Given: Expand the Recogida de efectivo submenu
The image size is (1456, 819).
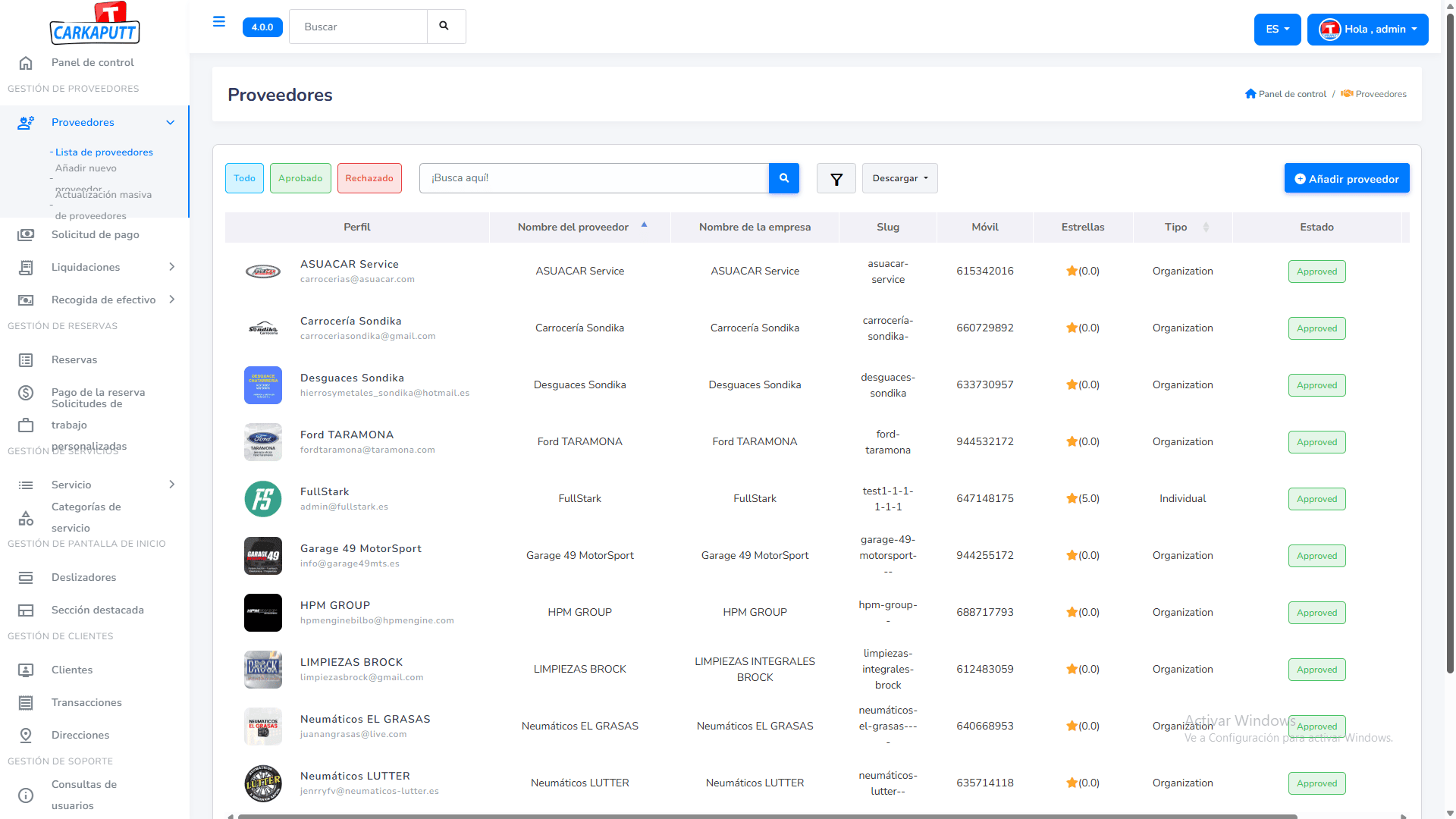Looking at the screenshot, I should 171,300.
